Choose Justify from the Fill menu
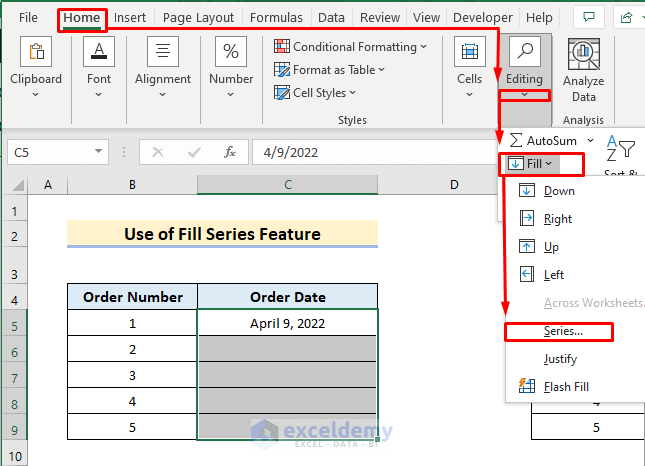645x466 pixels. pos(575,359)
